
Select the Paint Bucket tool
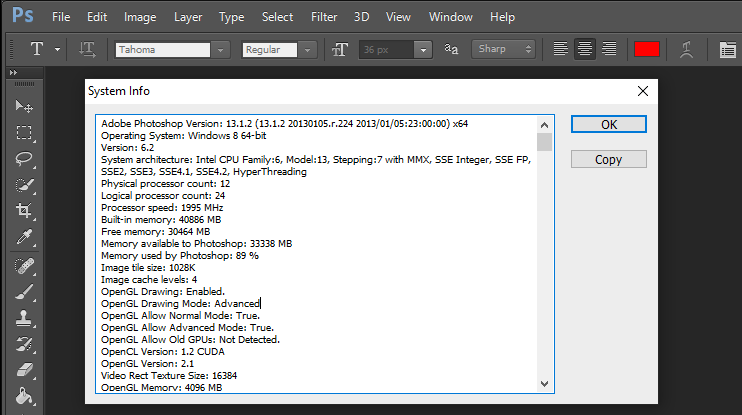tap(24, 396)
